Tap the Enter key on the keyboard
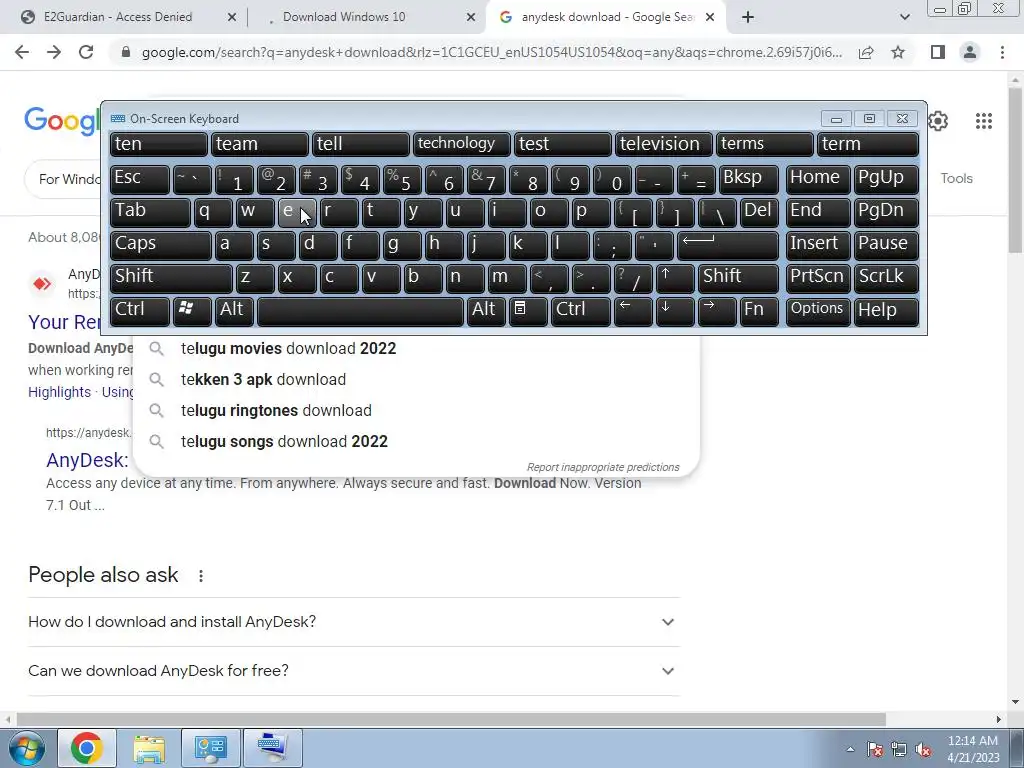 tap(728, 244)
